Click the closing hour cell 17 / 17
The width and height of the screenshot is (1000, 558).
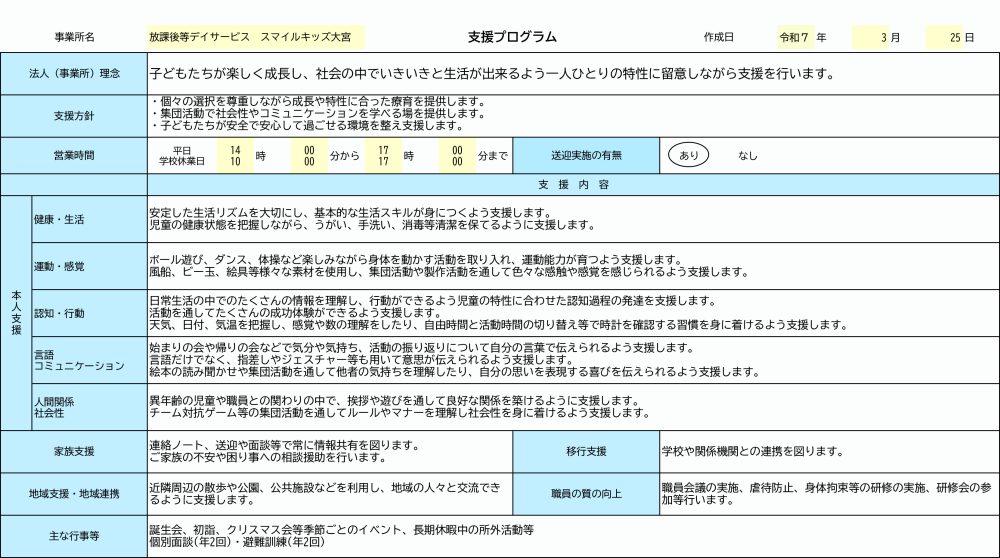[383, 156]
